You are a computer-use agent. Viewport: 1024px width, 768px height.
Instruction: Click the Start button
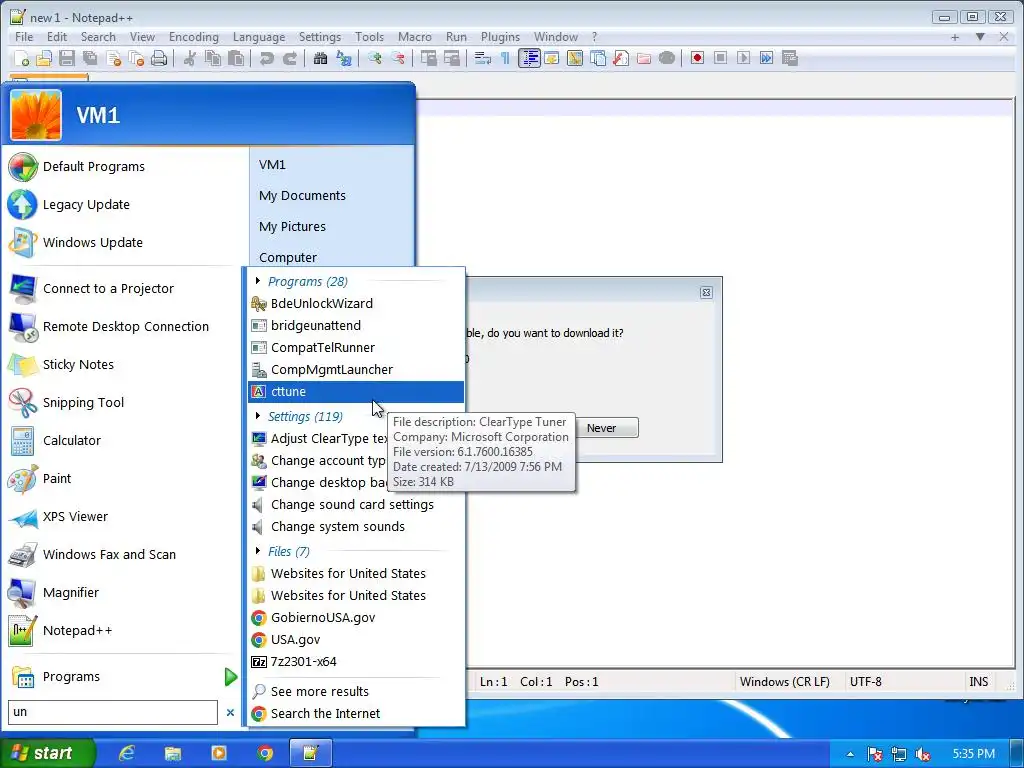point(47,753)
